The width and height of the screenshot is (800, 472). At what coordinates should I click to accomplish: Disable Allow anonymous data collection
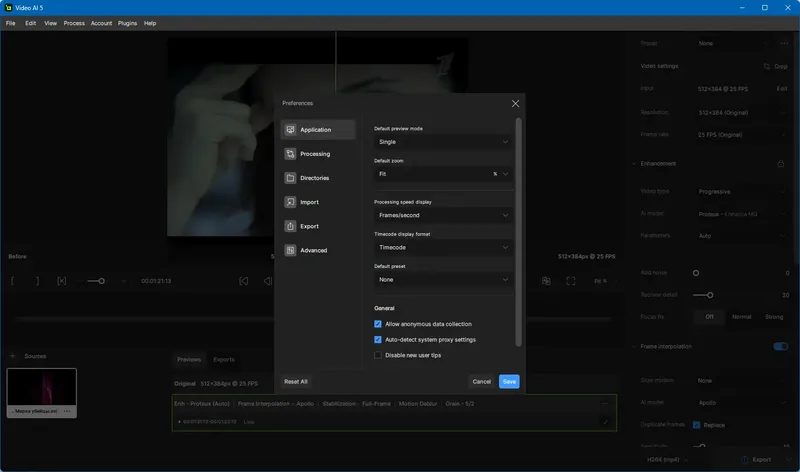[x=378, y=324]
